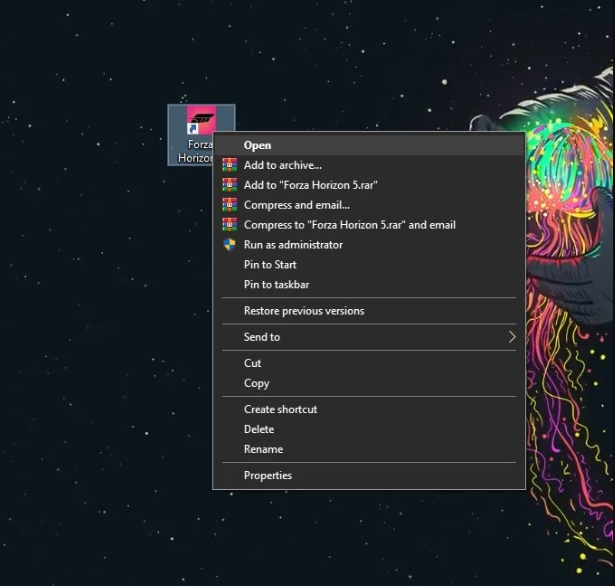Click WinRAR icon beside Compress to "Forza Horizon 5.rar" and email
Screen dimensions: 615x586
coord(229,225)
